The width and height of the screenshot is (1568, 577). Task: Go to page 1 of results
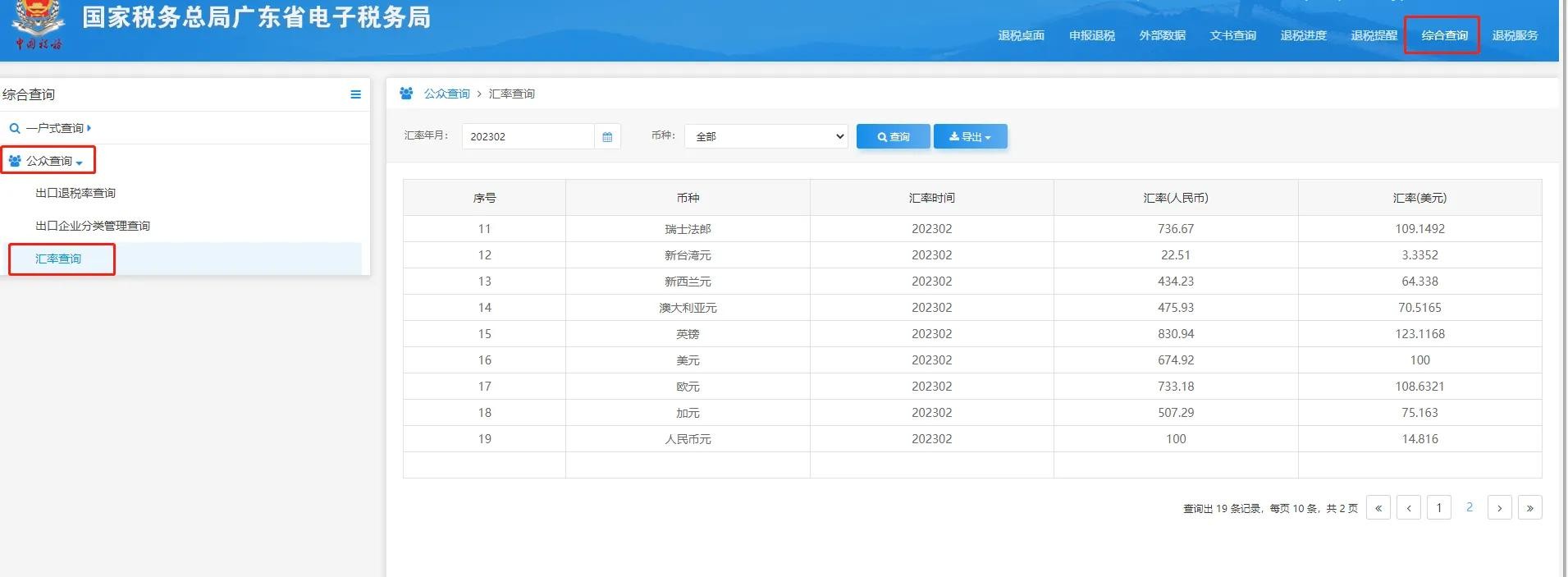coord(1438,508)
